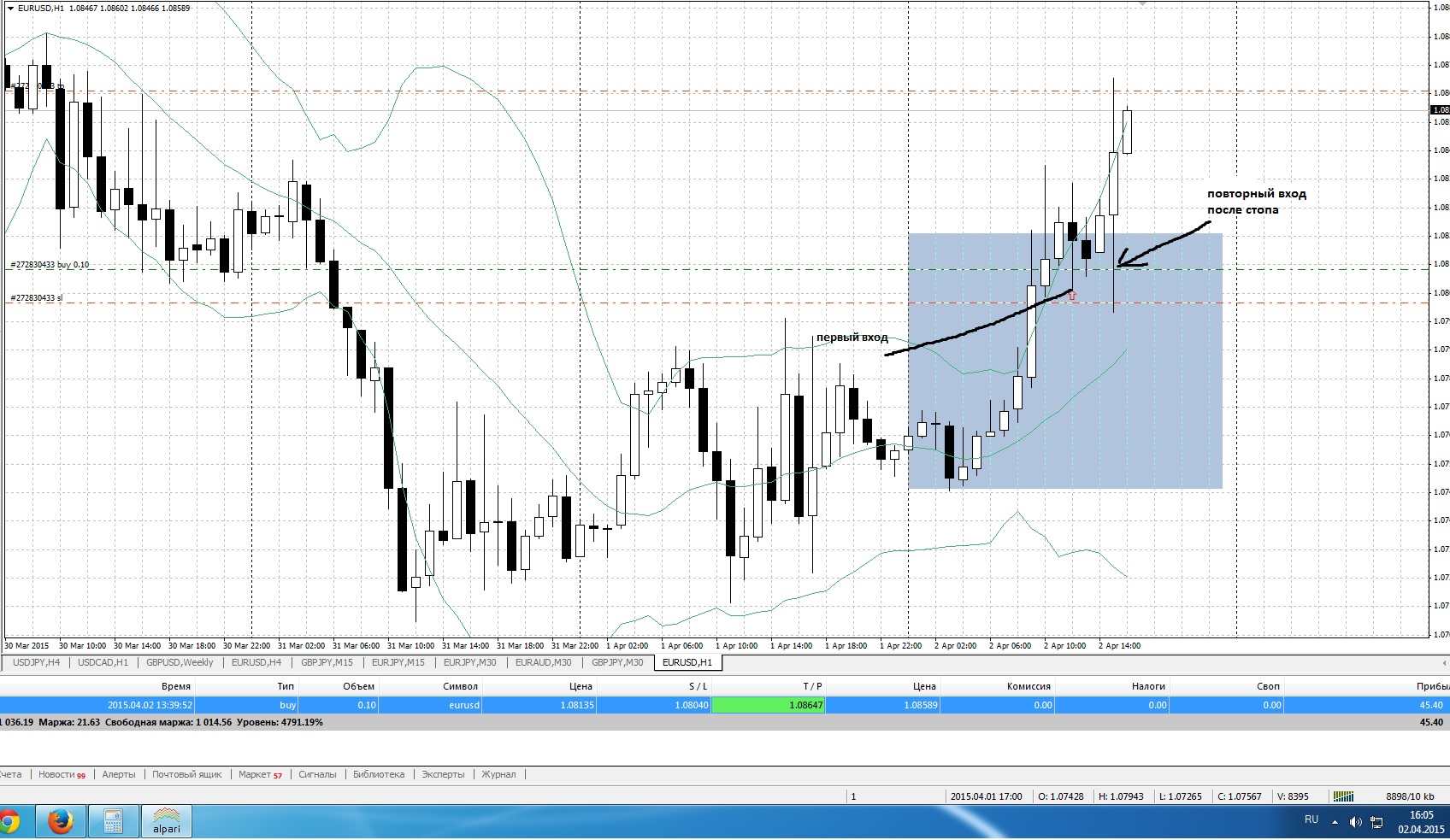Switch the RU input language indicator
The image size is (1450, 840).
(1311, 819)
